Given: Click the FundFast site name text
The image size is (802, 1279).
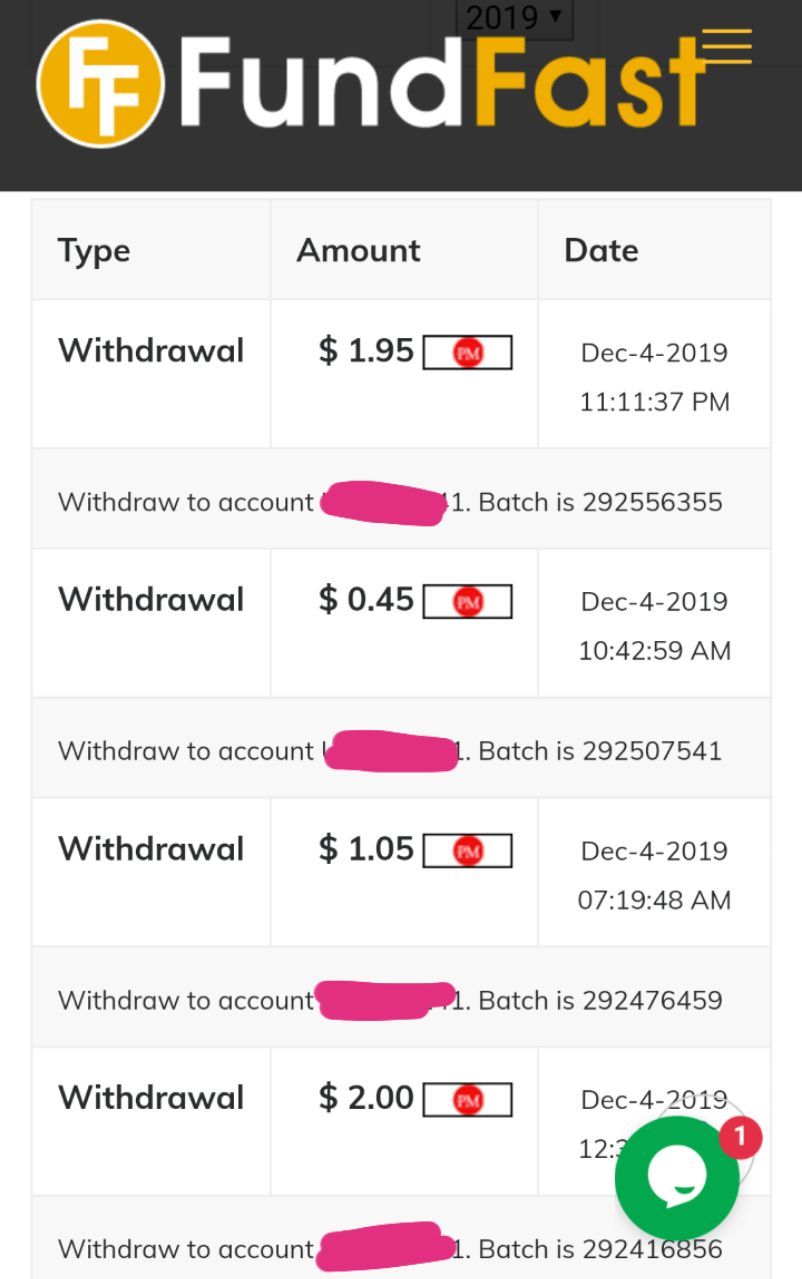Looking at the screenshot, I should click(x=440, y=84).
